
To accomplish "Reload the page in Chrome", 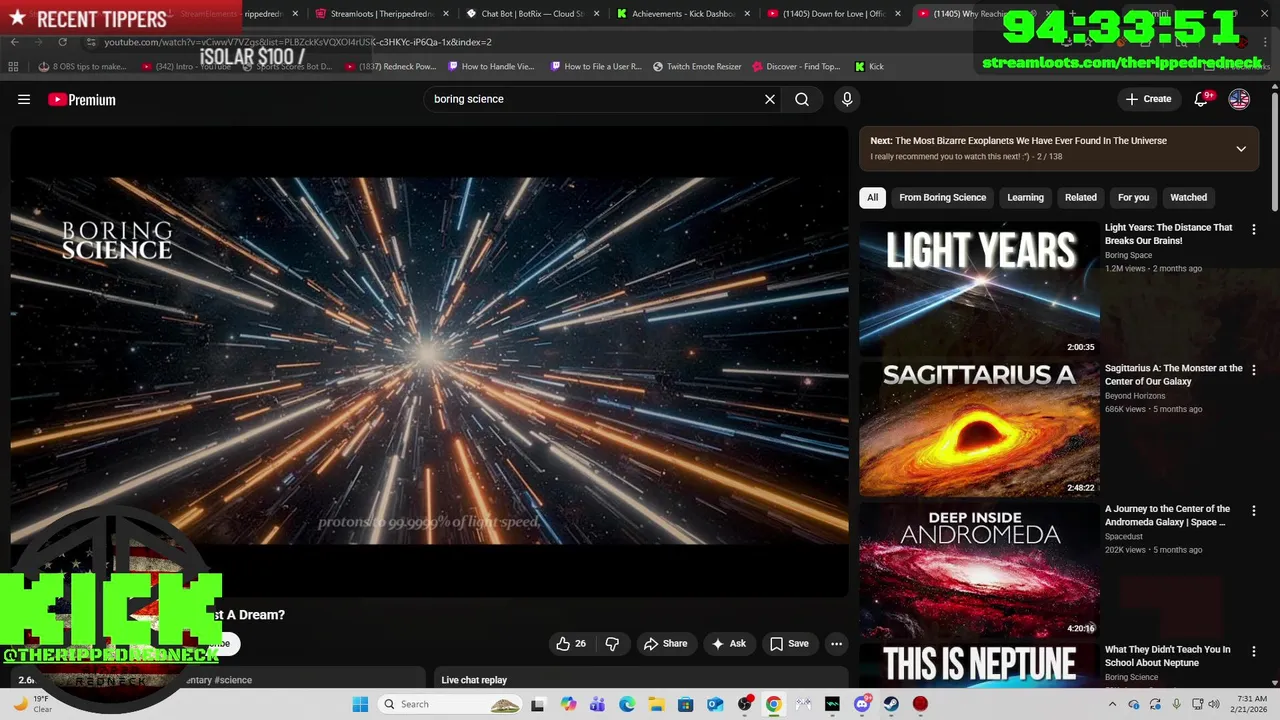I will click(62, 42).
